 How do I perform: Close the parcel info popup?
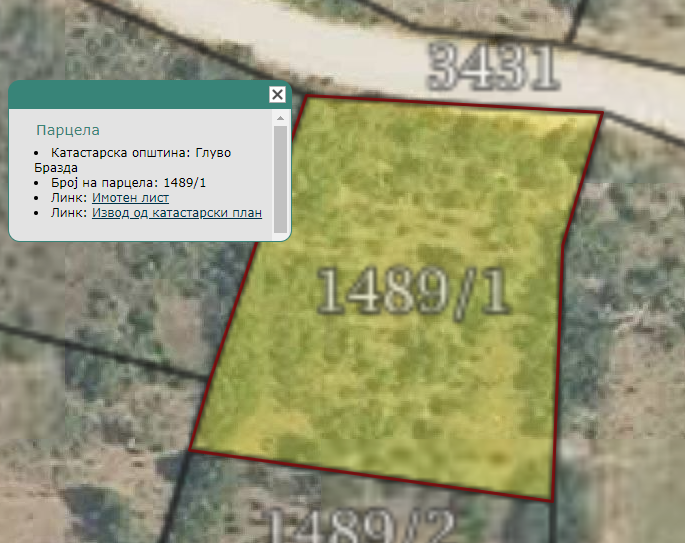coord(277,94)
